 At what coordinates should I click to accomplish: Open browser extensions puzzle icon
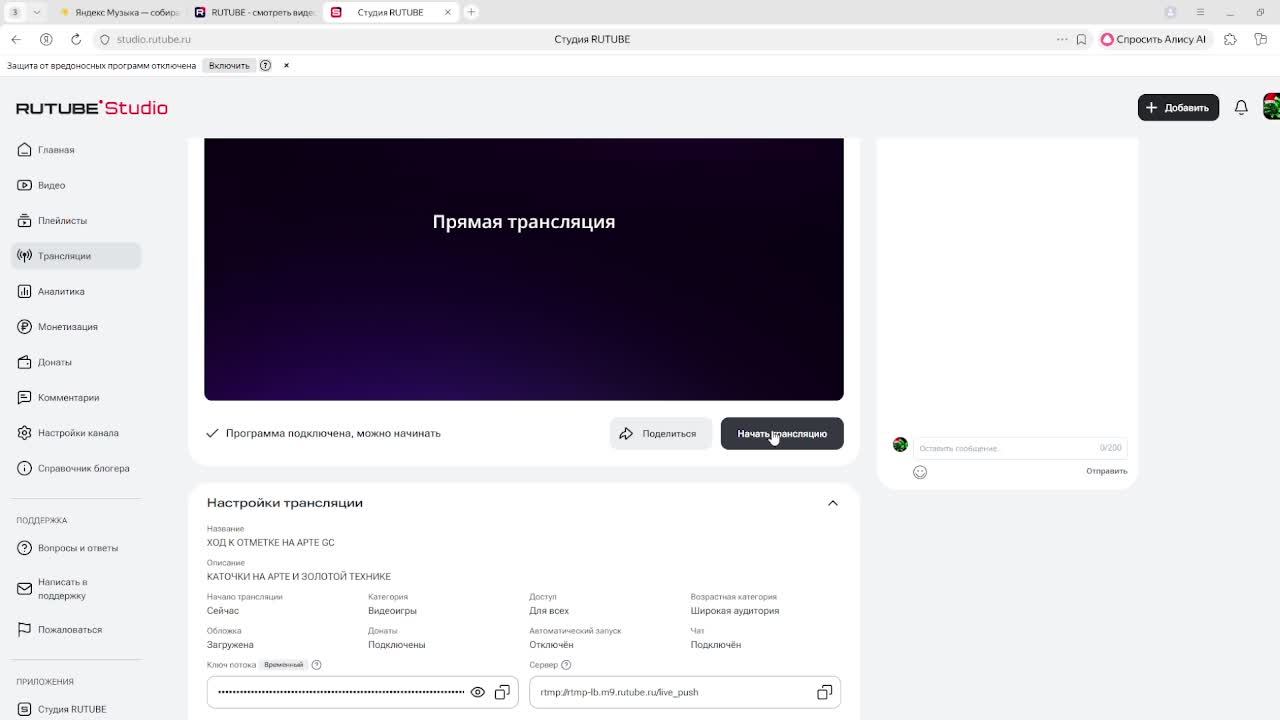[1230, 39]
